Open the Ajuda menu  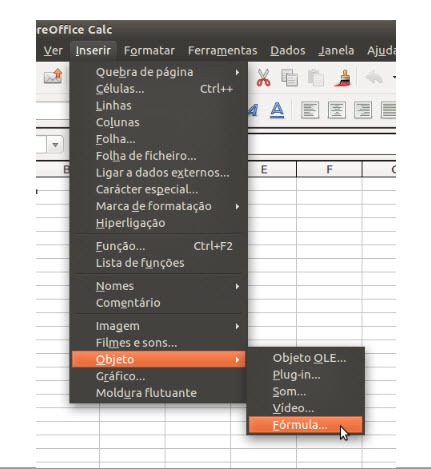point(381,50)
